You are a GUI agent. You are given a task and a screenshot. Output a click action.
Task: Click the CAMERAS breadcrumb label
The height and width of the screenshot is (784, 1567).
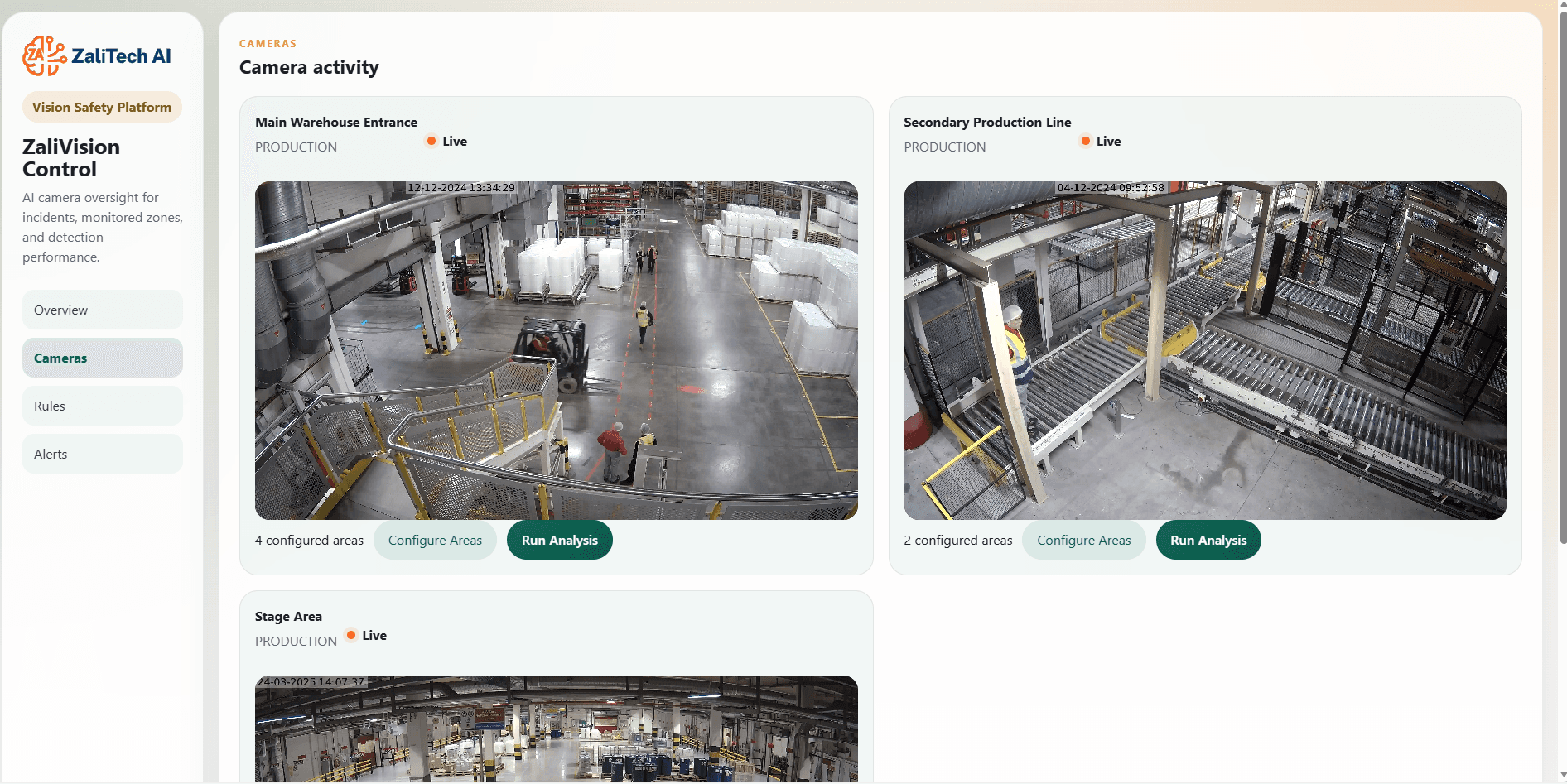tap(268, 43)
